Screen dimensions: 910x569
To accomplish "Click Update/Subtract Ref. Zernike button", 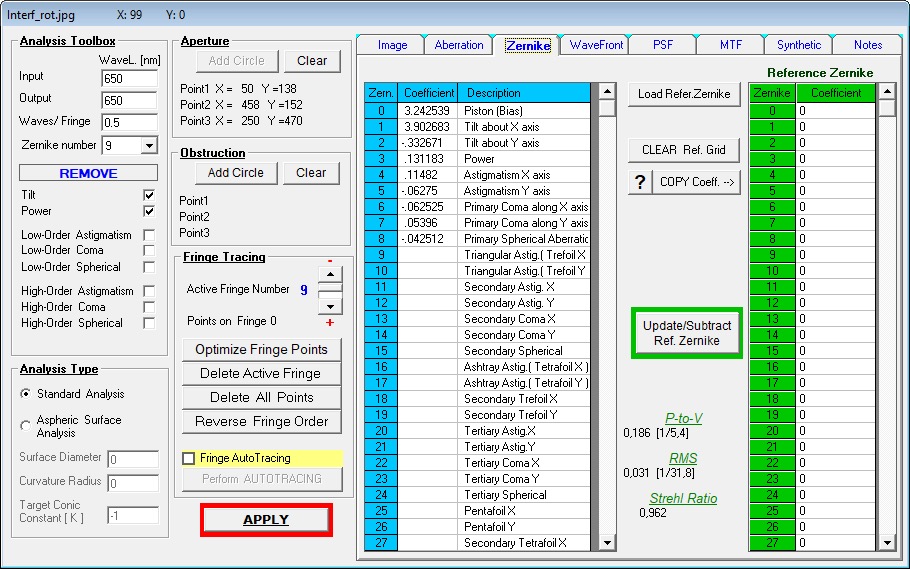I will 687,333.
